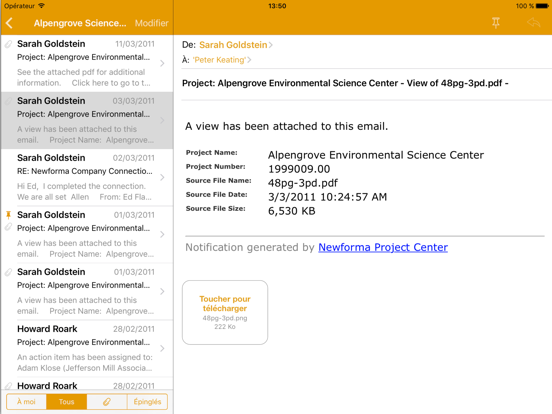Tap source file name 48pg-3pd.pdf value
The image size is (552, 414).
pyautogui.click(x=303, y=183)
